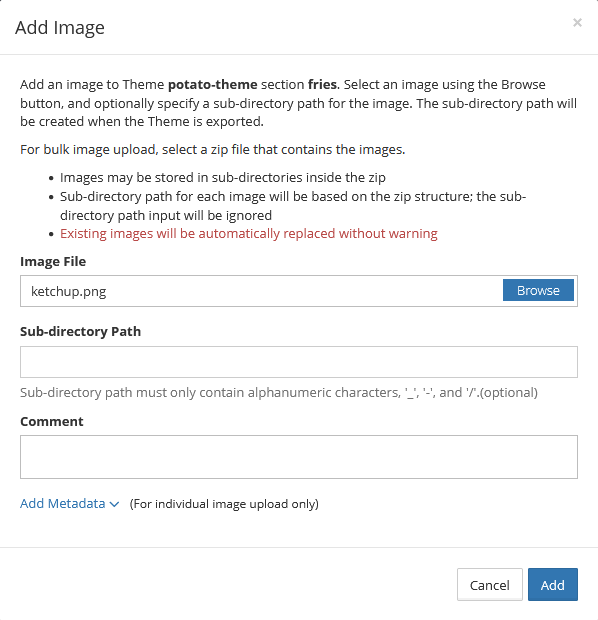Focus the Sub-directory Path text box
The height and width of the screenshot is (620, 598).
pos(299,362)
